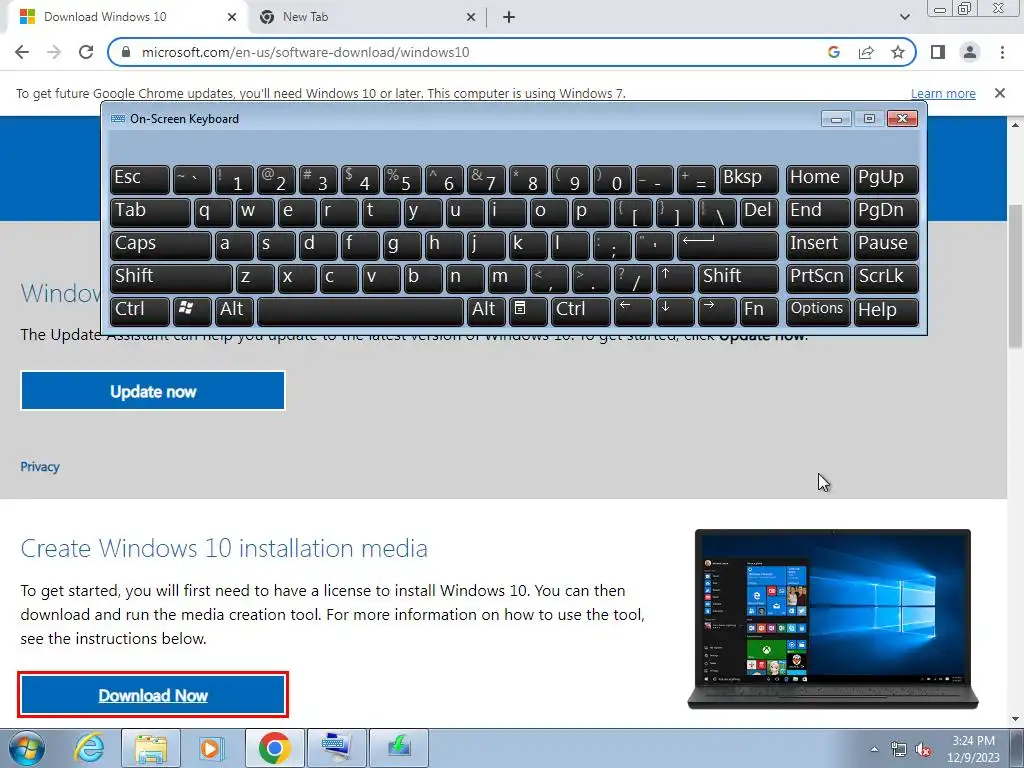This screenshot has width=1024, height=768.
Task: Click the Download Now button
Action: (x=153, y=696)
